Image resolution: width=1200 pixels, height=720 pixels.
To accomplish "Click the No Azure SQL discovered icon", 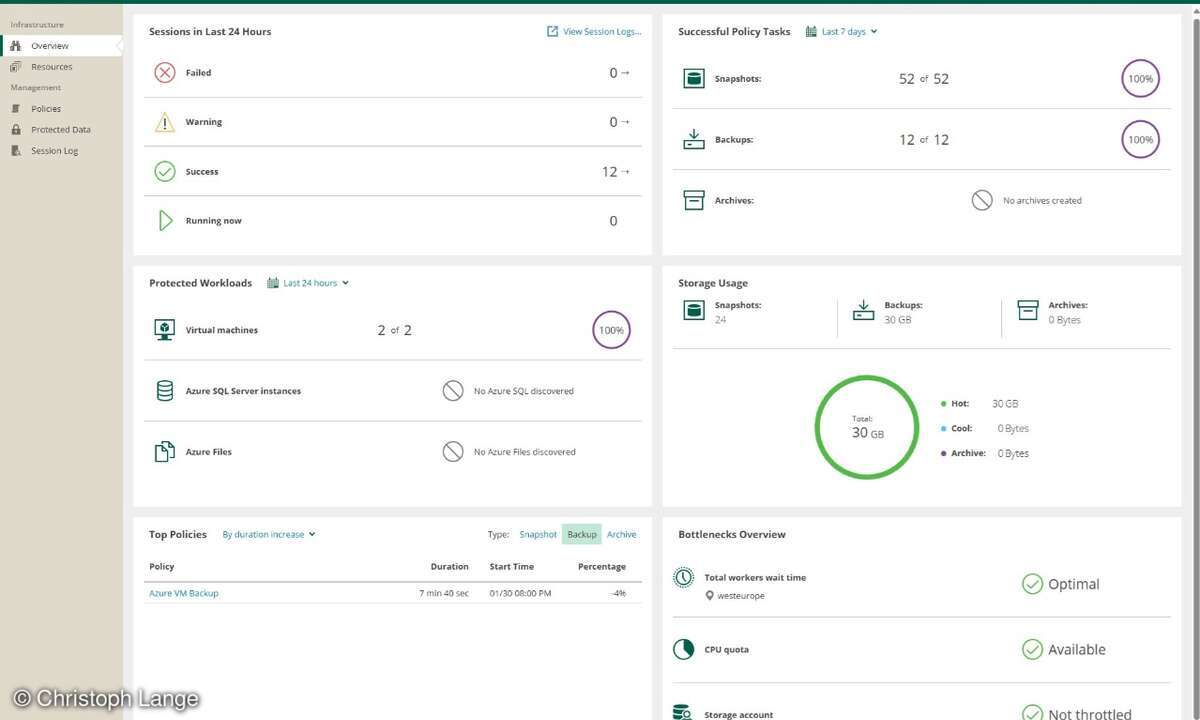I will (x=453, y=391).
